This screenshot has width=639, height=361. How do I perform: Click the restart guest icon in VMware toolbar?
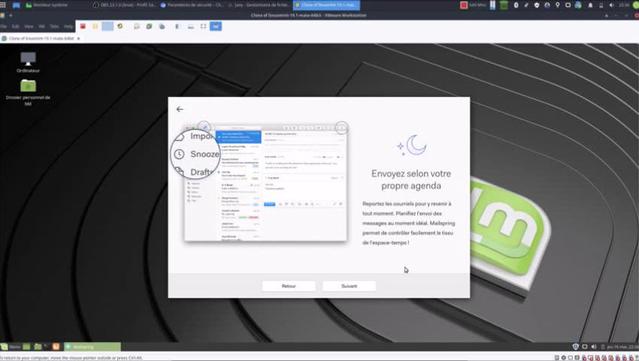pyautogui.click(x=120, y=26)
